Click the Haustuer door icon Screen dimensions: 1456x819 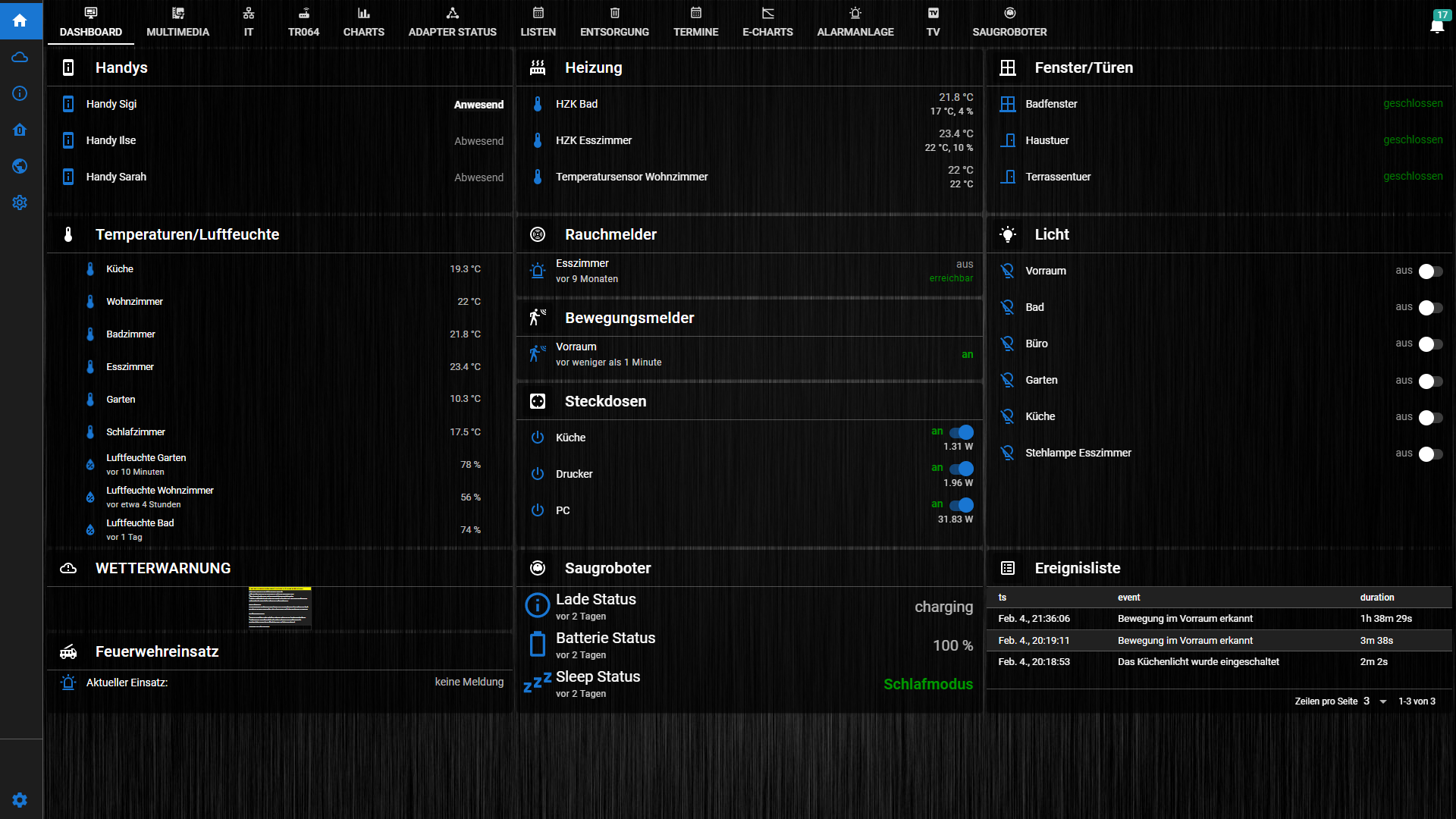[1008, 140]
